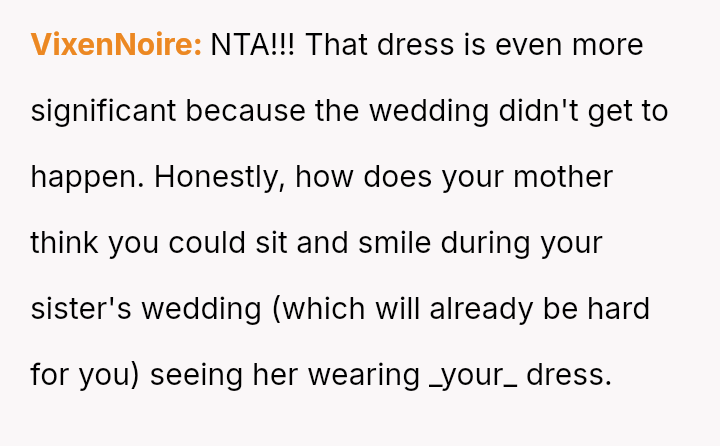Open the VixenNoire username link
The height and width of the screenshot is (446, 720).
click(x=116, y=45)
